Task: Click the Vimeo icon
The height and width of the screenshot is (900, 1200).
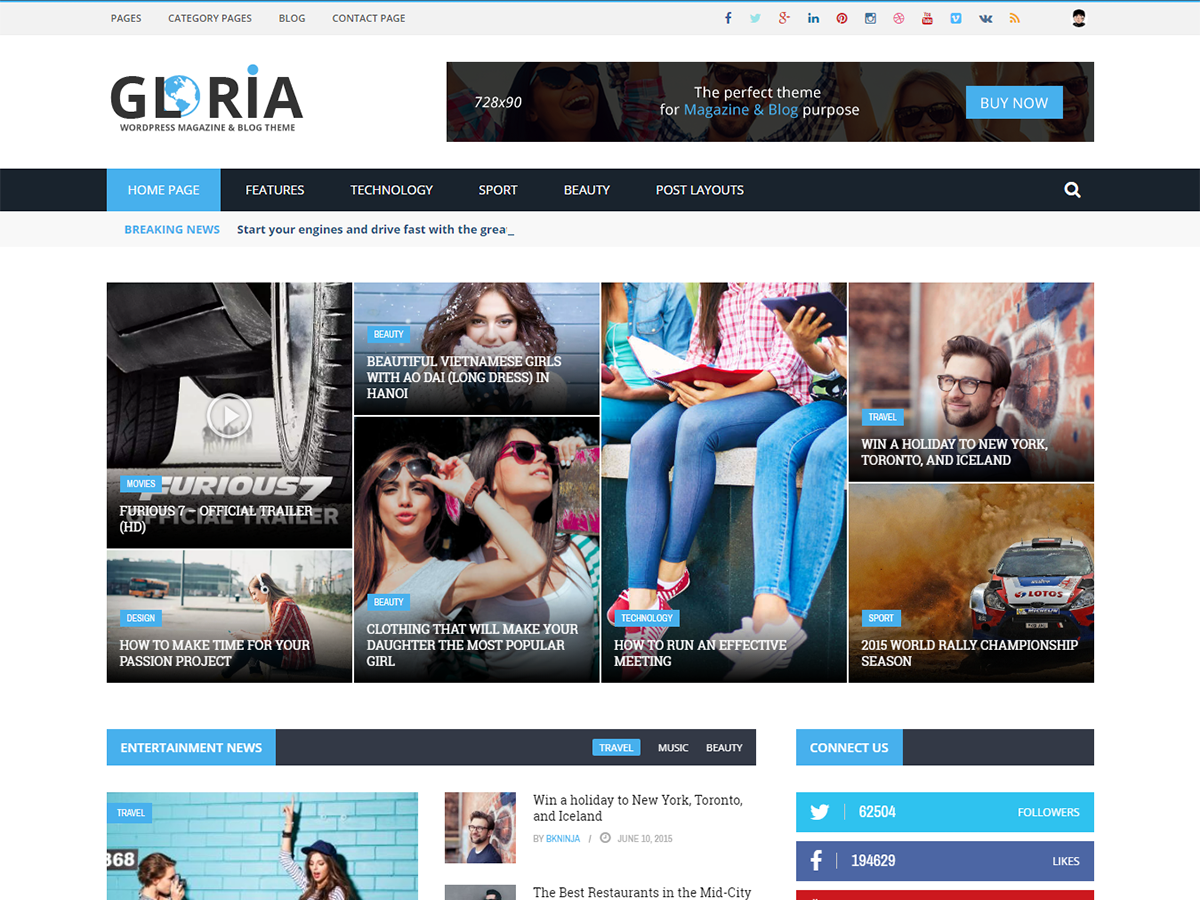Action: (x=956, y=18)
